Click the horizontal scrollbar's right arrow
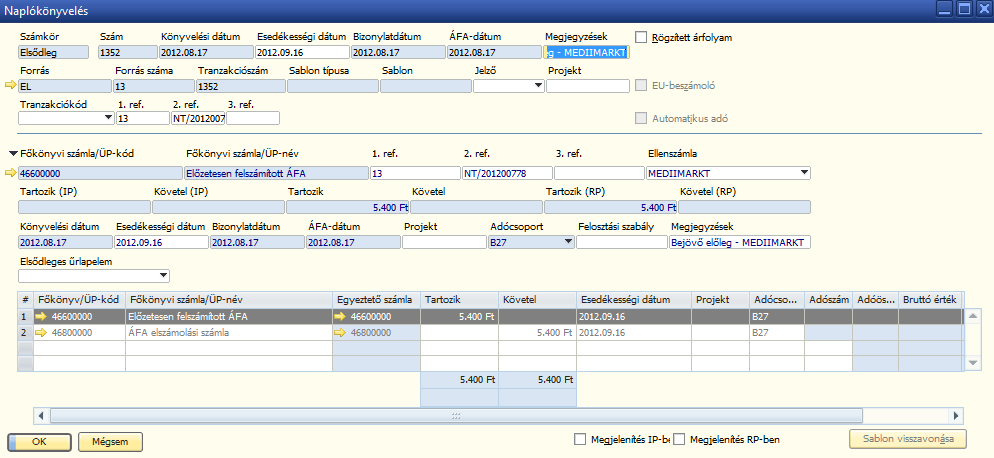Screen dimensions: 994x458 coord(956,415)
